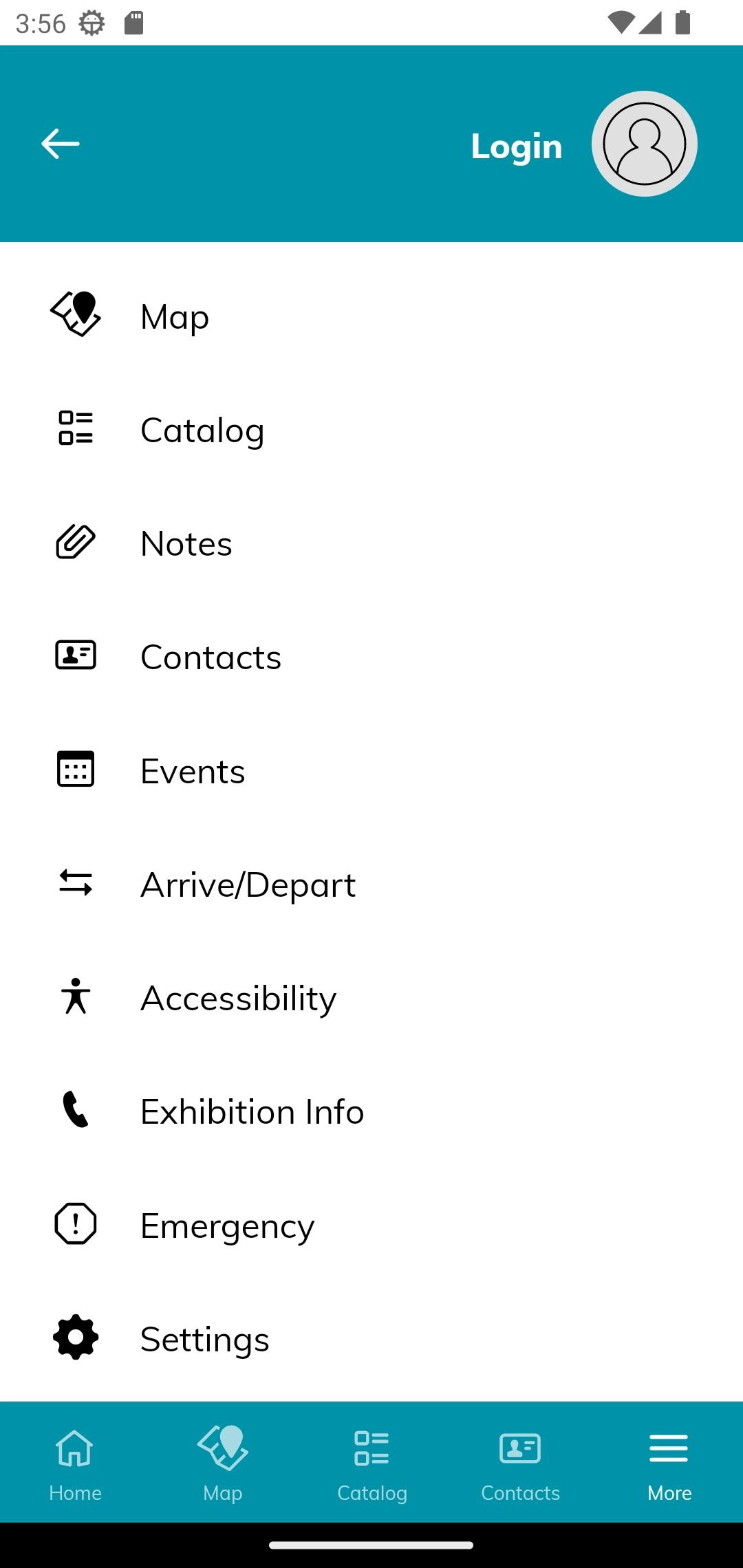Tap the Events calendar icon
This screenshot has width=743, height=1568.
[x=76, y=769]
